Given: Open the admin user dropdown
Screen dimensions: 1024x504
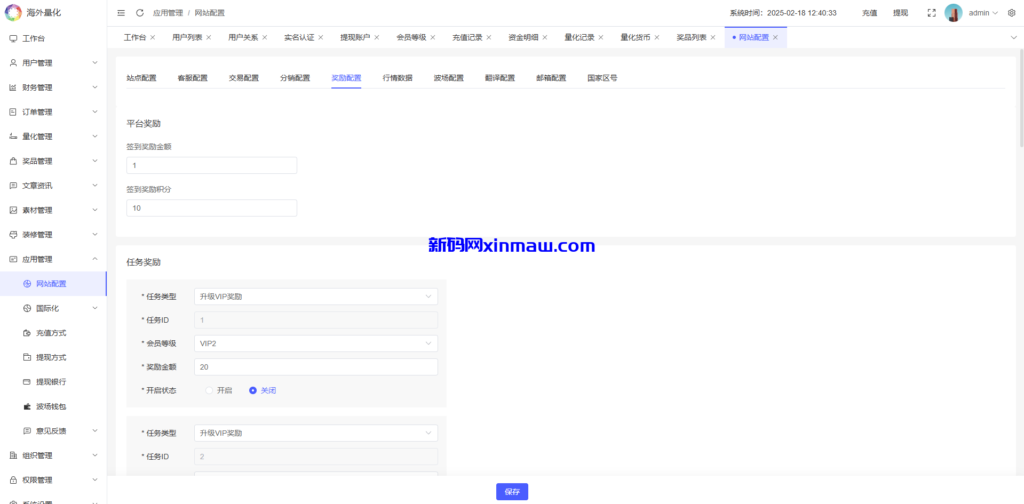Looking at the screenshot, I should (983, 13).
